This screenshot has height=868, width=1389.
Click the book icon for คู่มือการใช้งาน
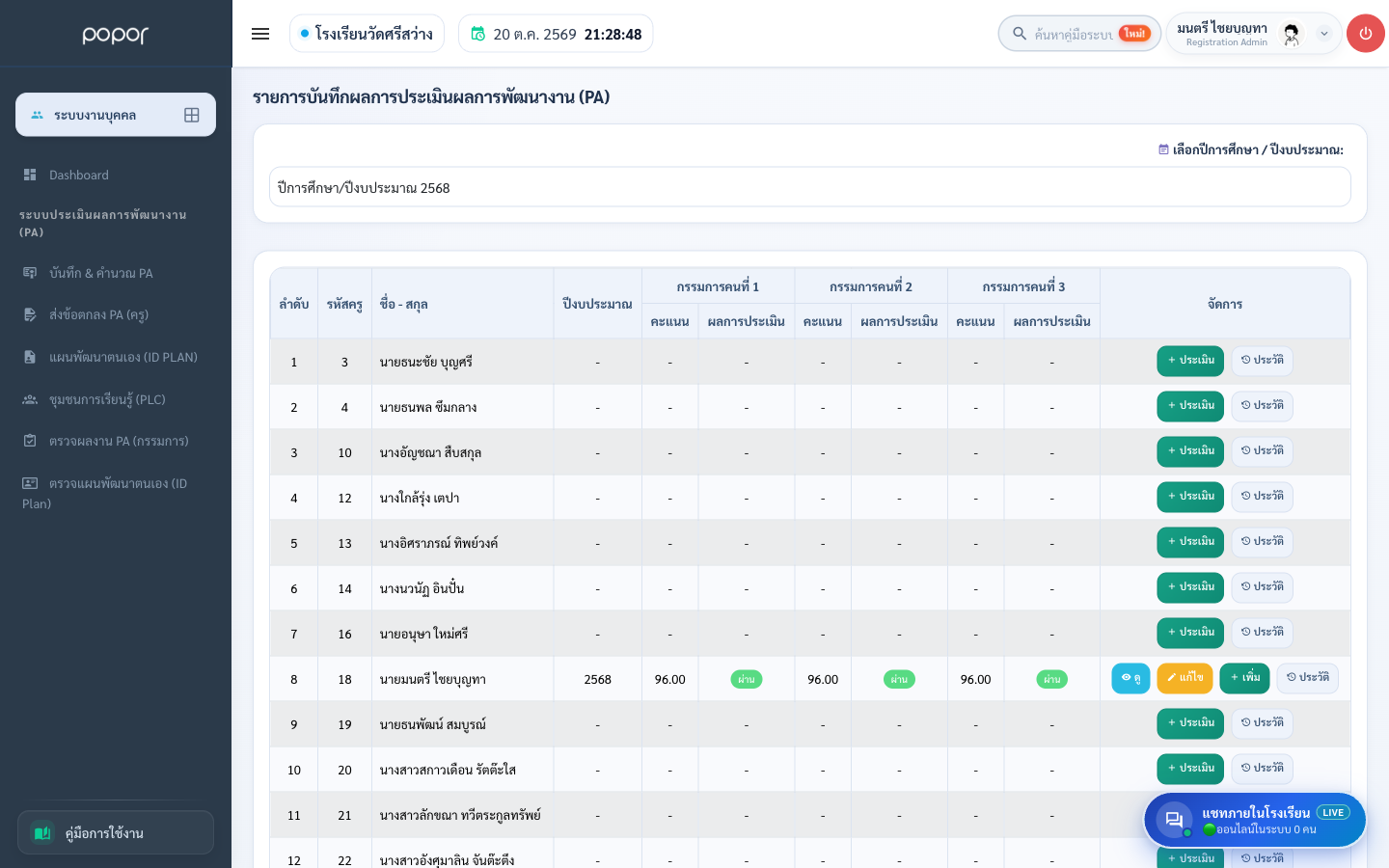42,832
